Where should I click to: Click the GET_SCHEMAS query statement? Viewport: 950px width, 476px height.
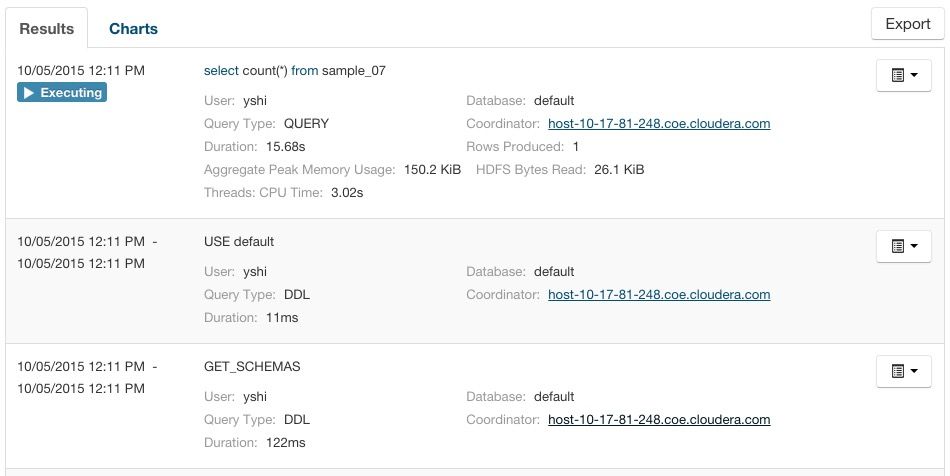pos(251,367)
